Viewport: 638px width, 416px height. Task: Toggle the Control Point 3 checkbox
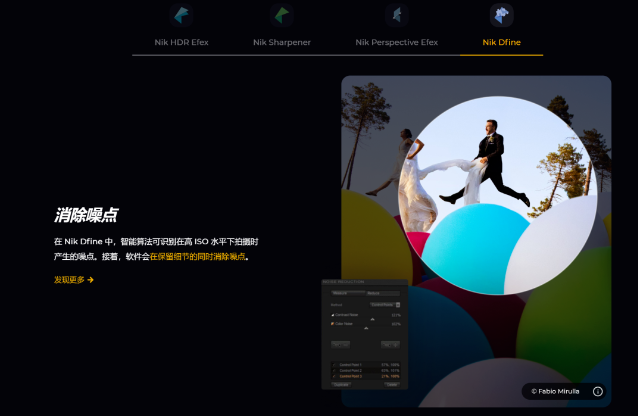pyautogui.click(x=335, y=376)
